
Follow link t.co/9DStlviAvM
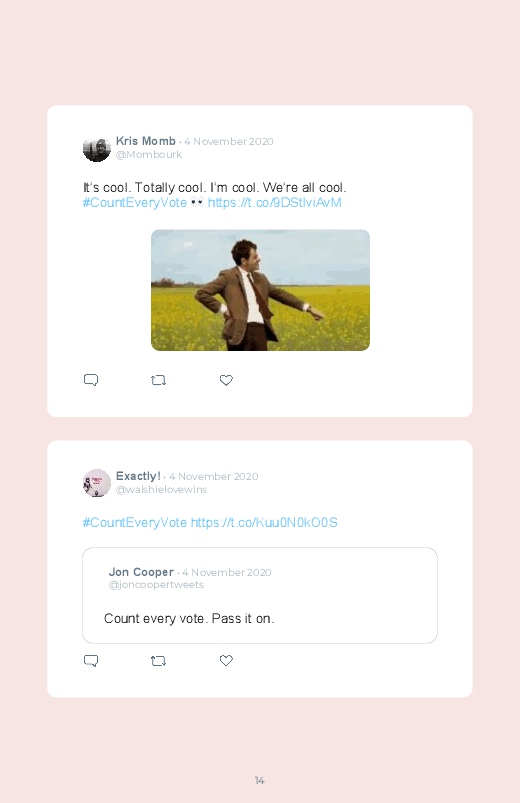click(x=275, y=203)
